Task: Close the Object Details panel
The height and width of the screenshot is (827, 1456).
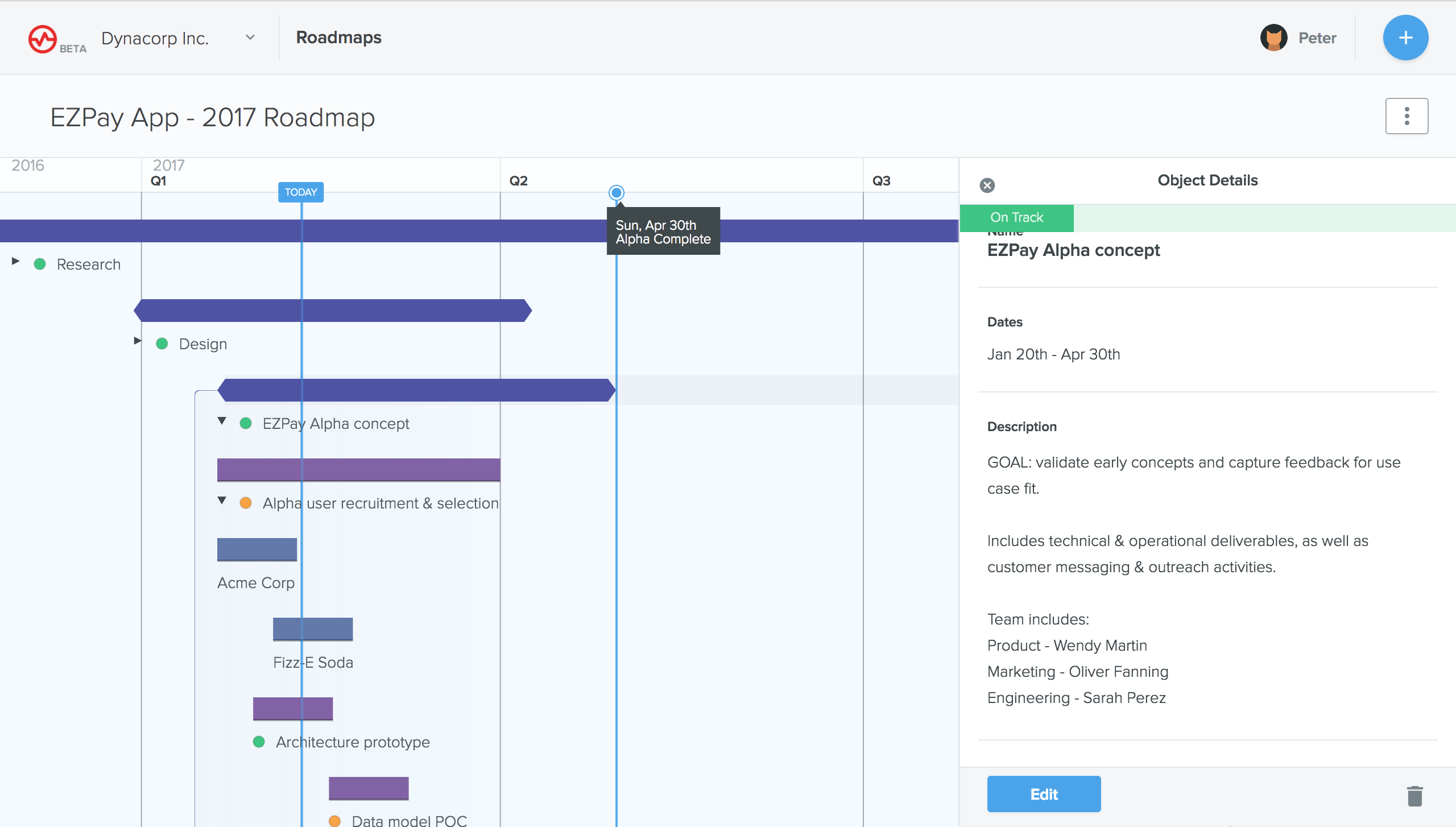Action: pyautogui.click(x=987, y=185)
